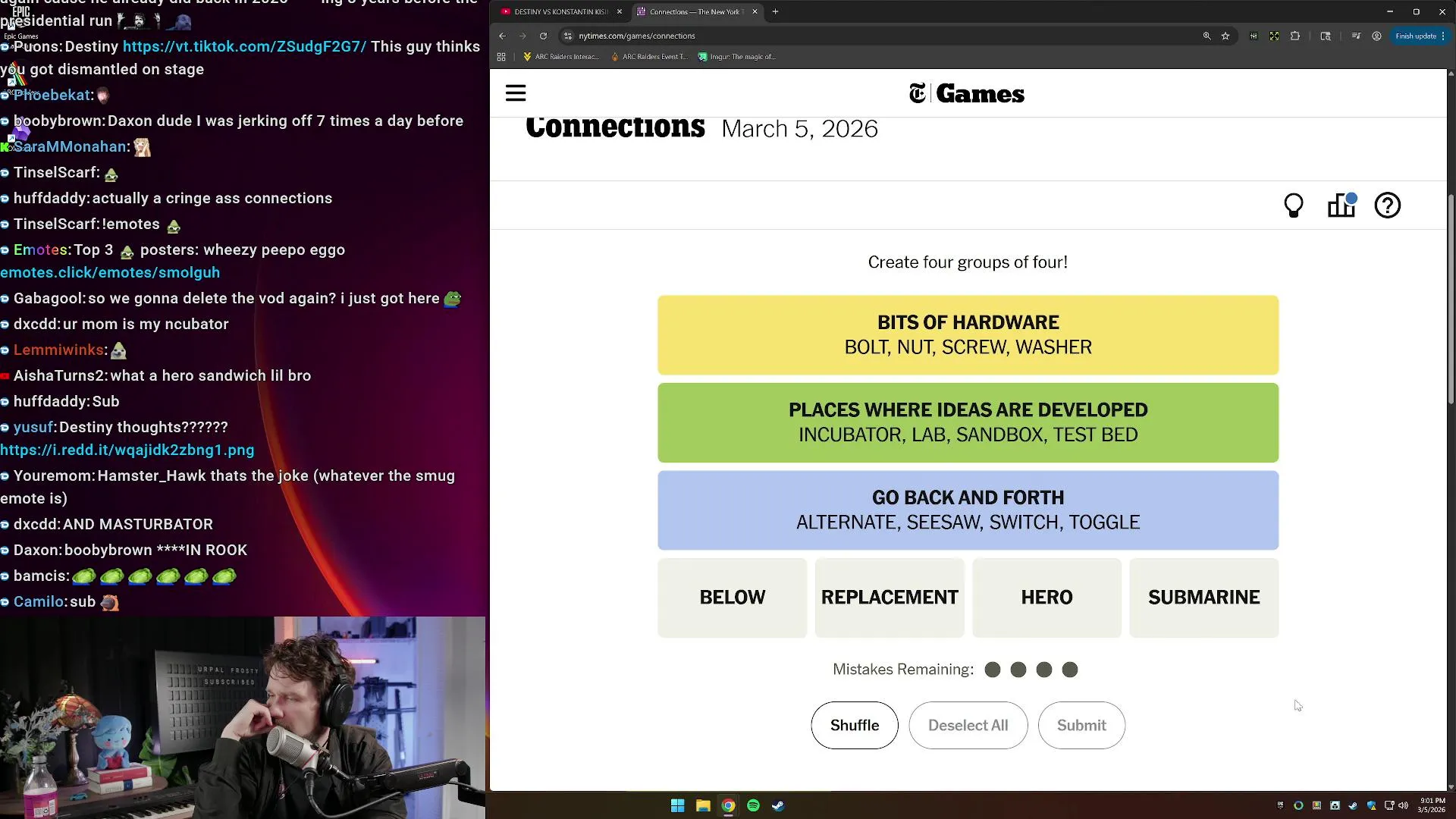Open the media controls icon in the toolbar
The image size is (1456, 819).
click(x=1356, y=36)
